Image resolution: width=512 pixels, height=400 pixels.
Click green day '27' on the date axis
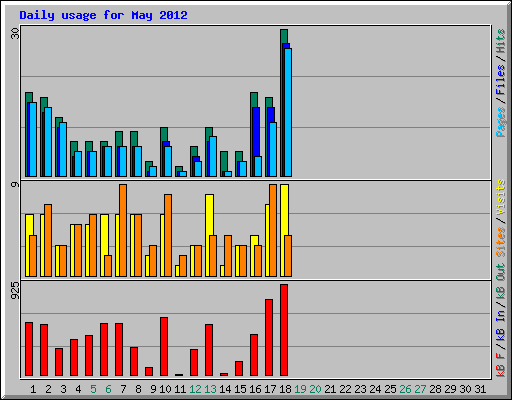(420, 389)
